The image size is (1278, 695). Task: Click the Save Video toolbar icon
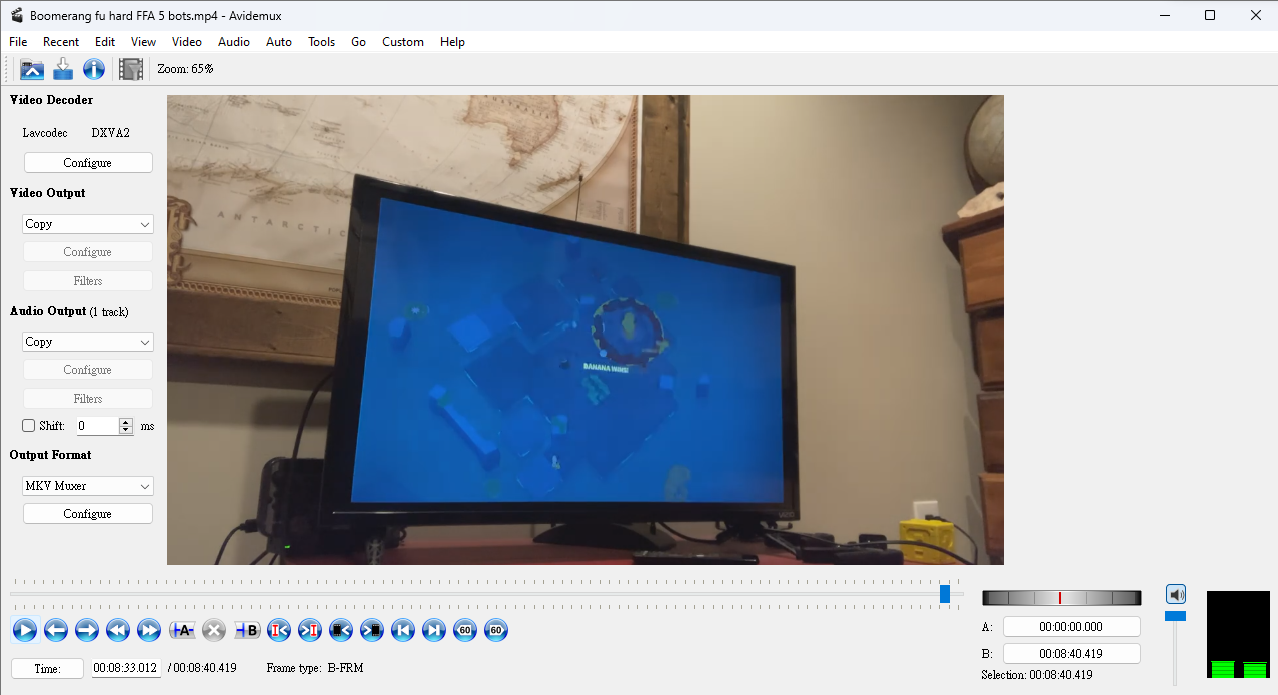63,69
